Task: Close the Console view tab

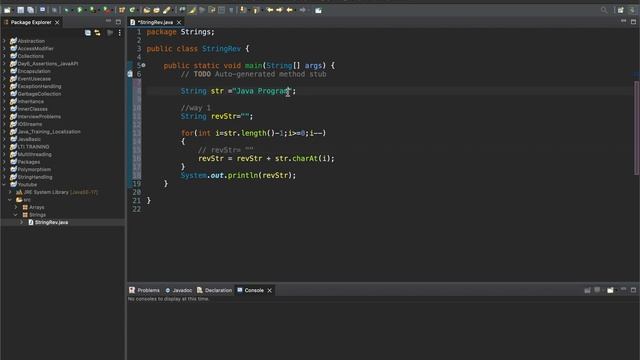Action: pos(269,290)
